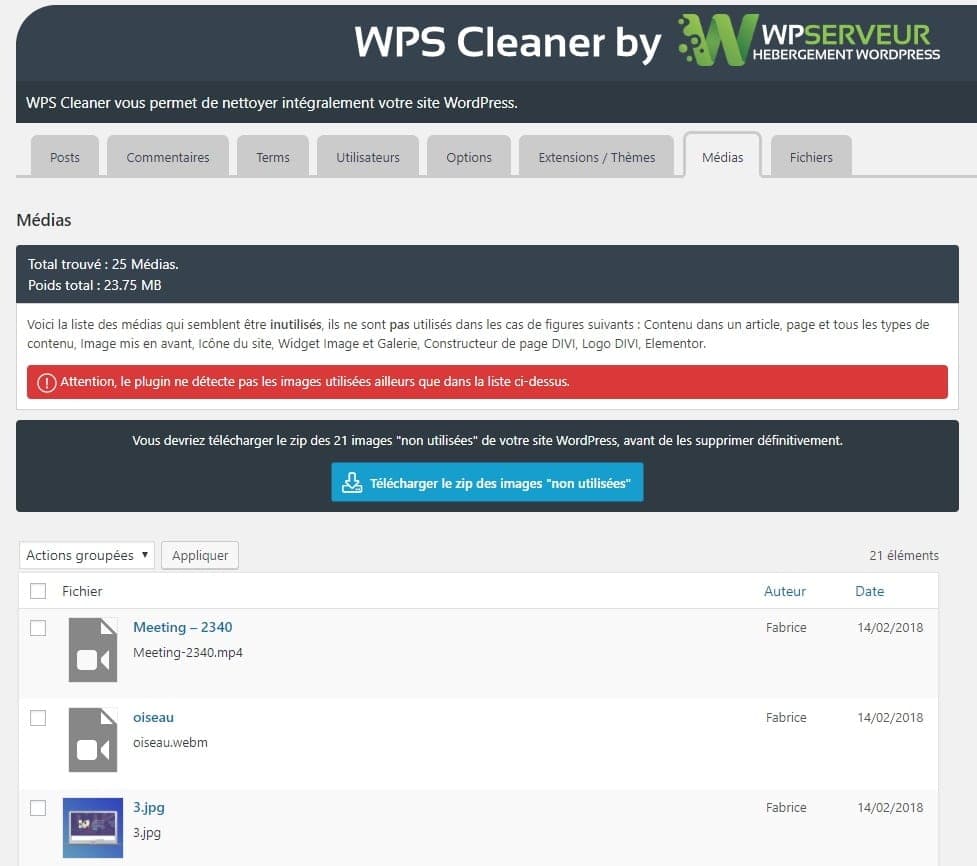The image size is (977, 866).
Task: Check the select-all checkbox in the header row
Action: 38,591
